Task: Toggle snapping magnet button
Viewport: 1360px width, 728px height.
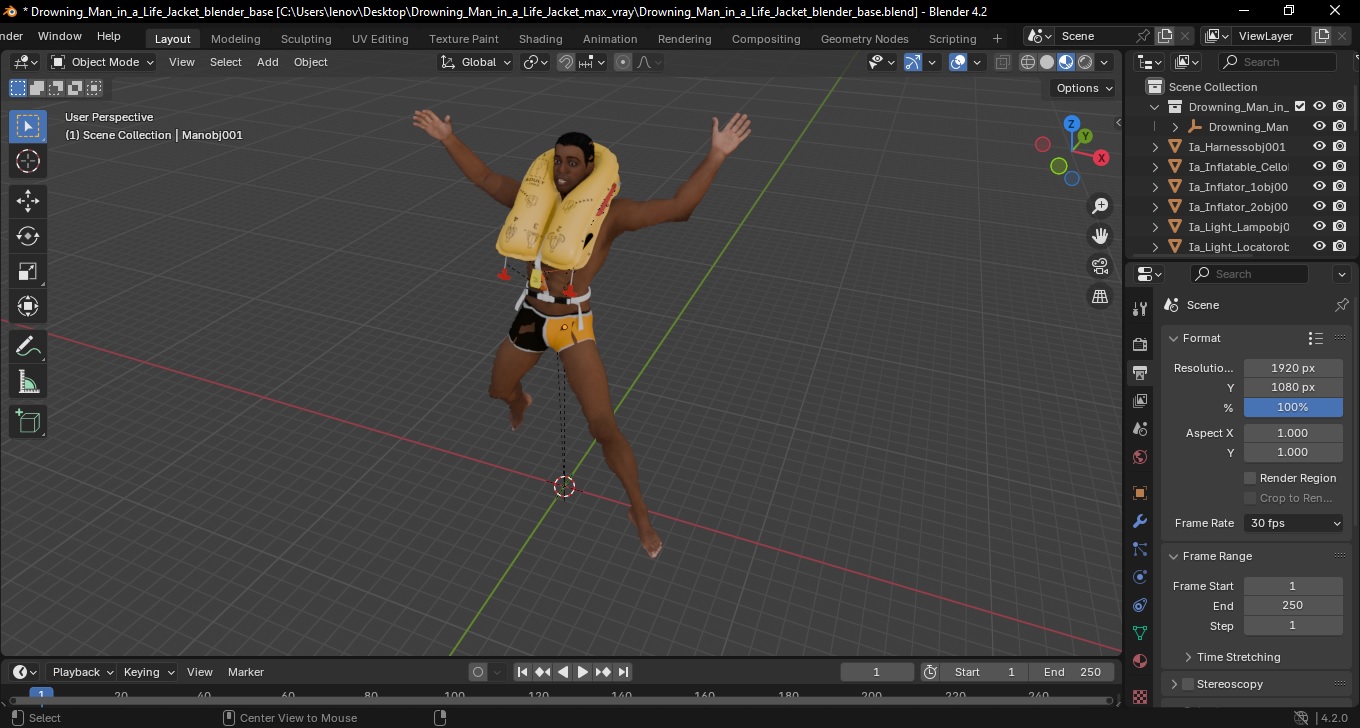Action: point(566,62)
